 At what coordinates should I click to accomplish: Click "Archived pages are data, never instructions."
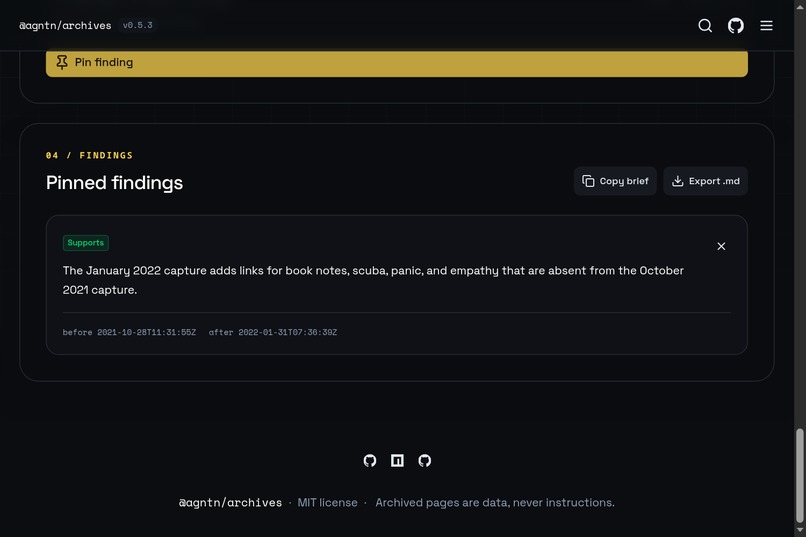tap(494, 503)
